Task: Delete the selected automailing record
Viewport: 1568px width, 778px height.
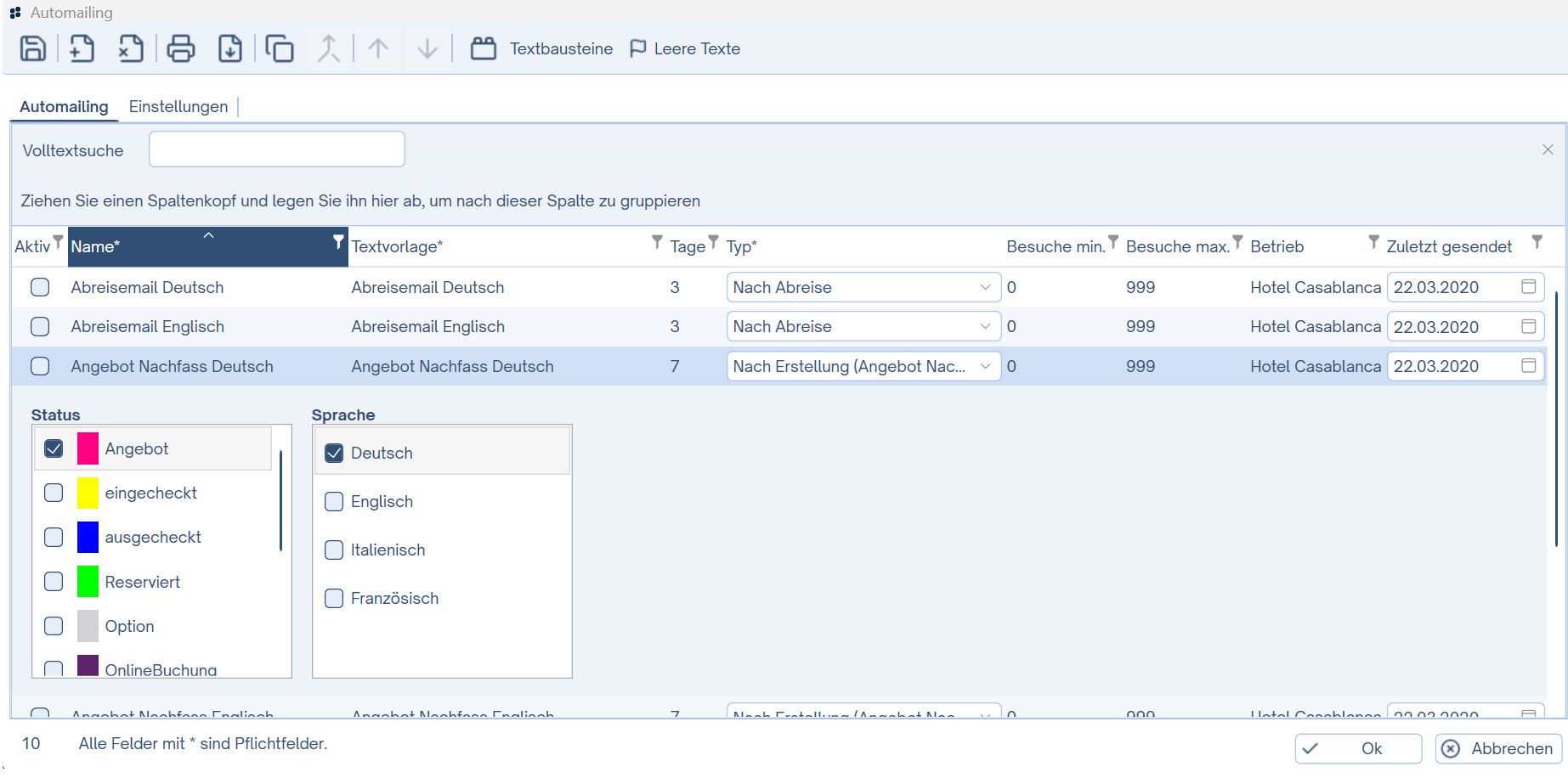Action: 130,48
